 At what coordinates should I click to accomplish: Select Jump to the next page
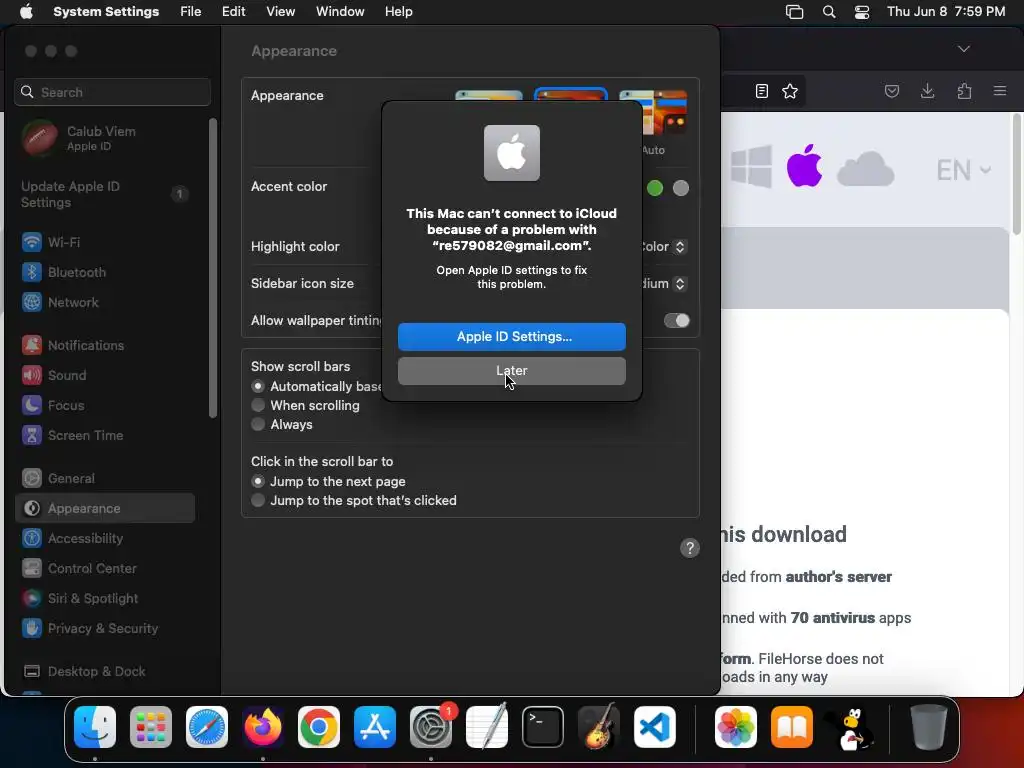[x=258, y=481]
